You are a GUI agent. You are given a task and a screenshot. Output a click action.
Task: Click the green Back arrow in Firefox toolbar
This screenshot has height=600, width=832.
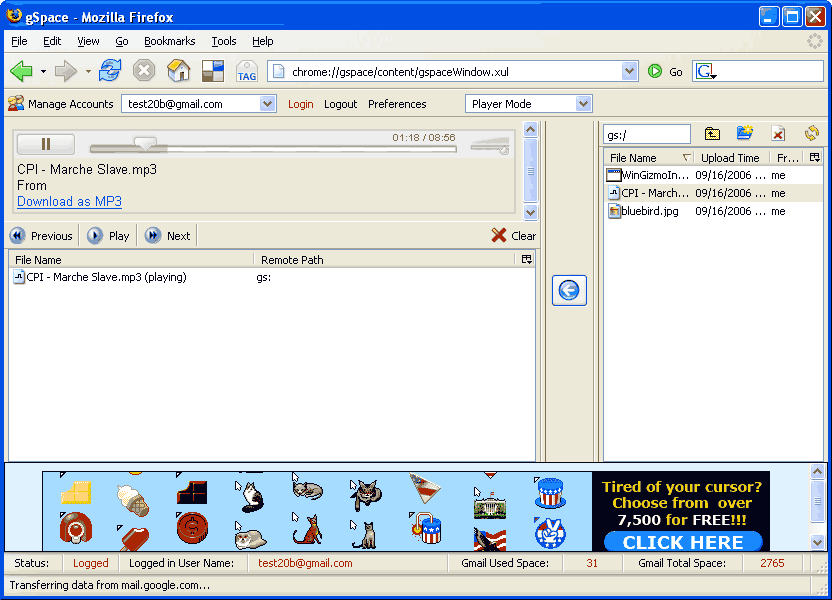click(21, 71)
